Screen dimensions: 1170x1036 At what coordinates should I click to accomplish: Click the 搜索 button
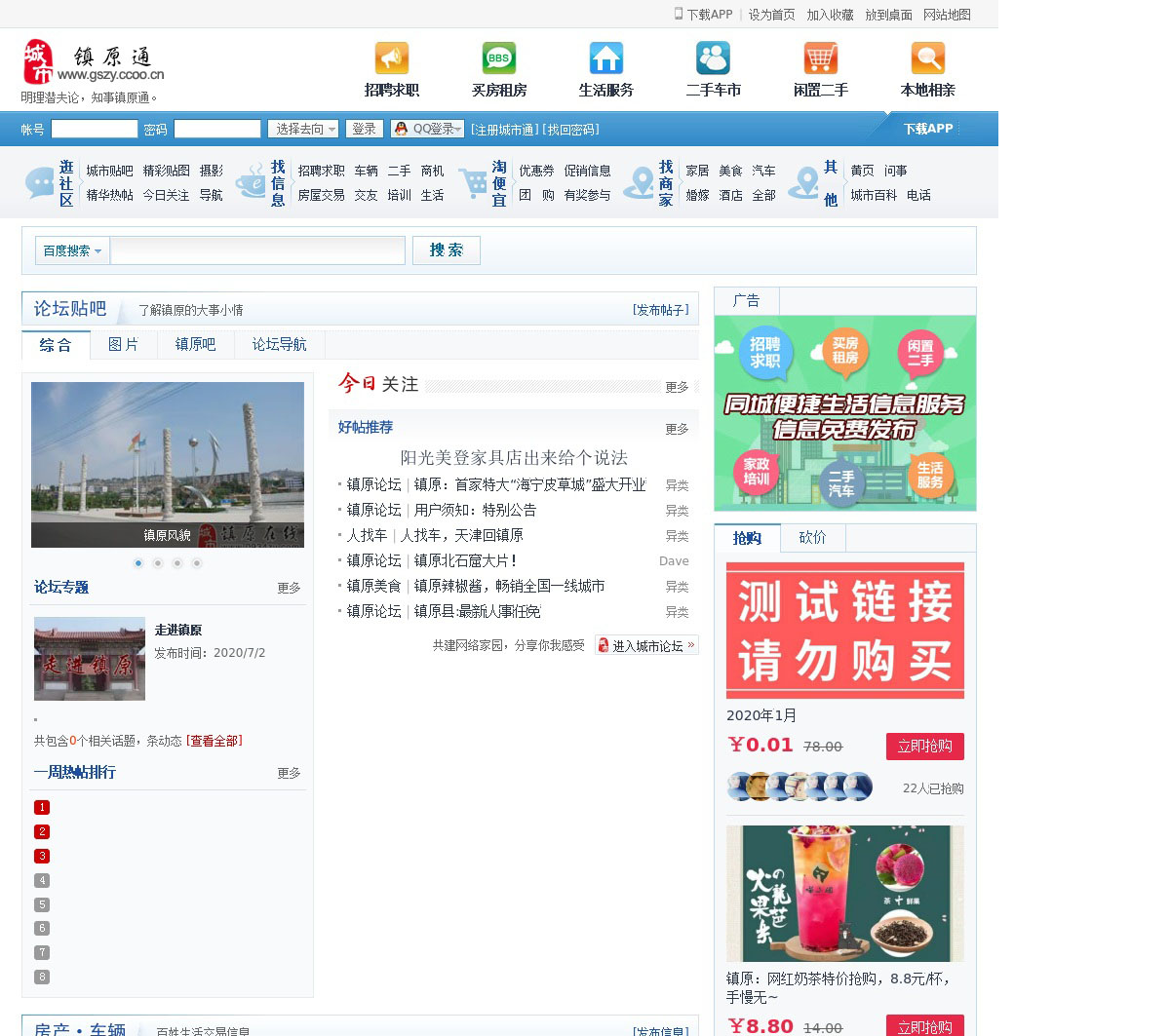tap(447, 250)
